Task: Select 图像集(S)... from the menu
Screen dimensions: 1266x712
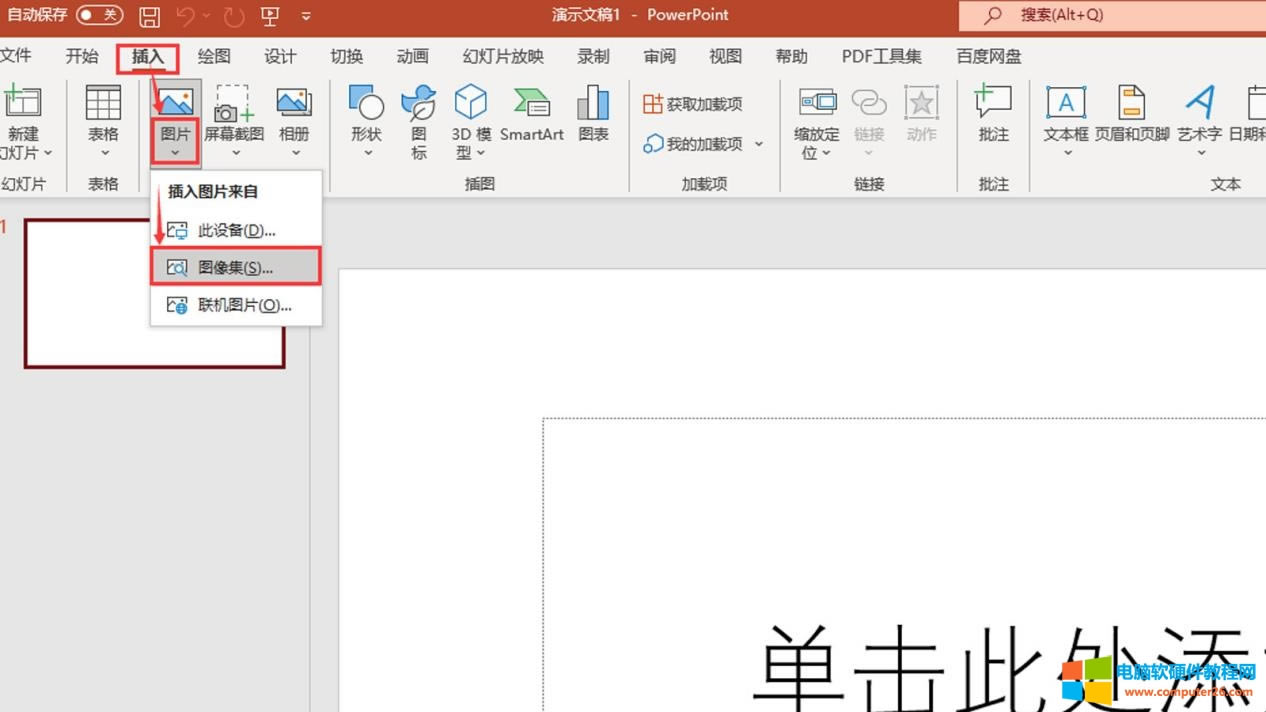Action: [235, 268]
